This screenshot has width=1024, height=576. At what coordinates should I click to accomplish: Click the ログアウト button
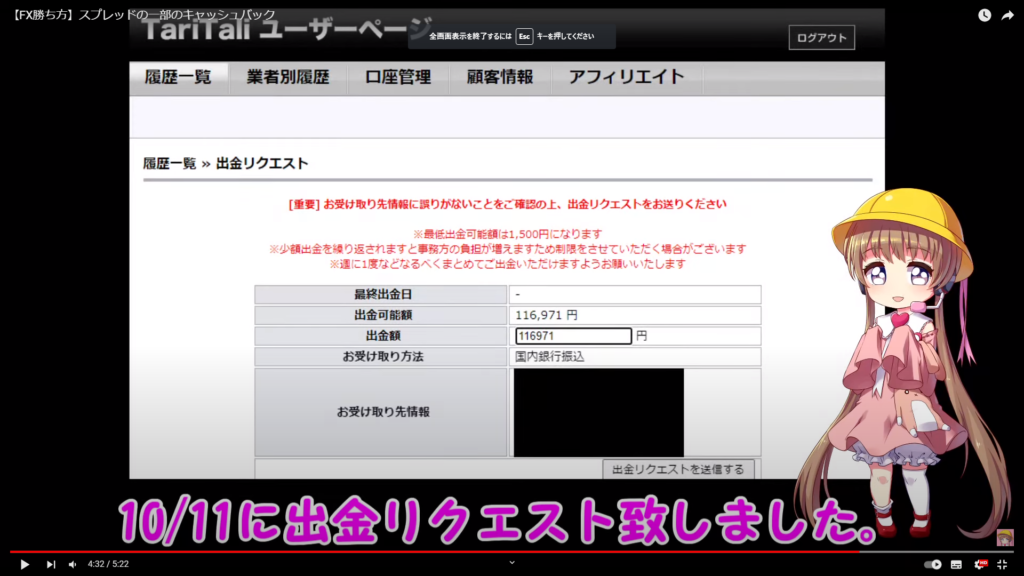(822, 38)
